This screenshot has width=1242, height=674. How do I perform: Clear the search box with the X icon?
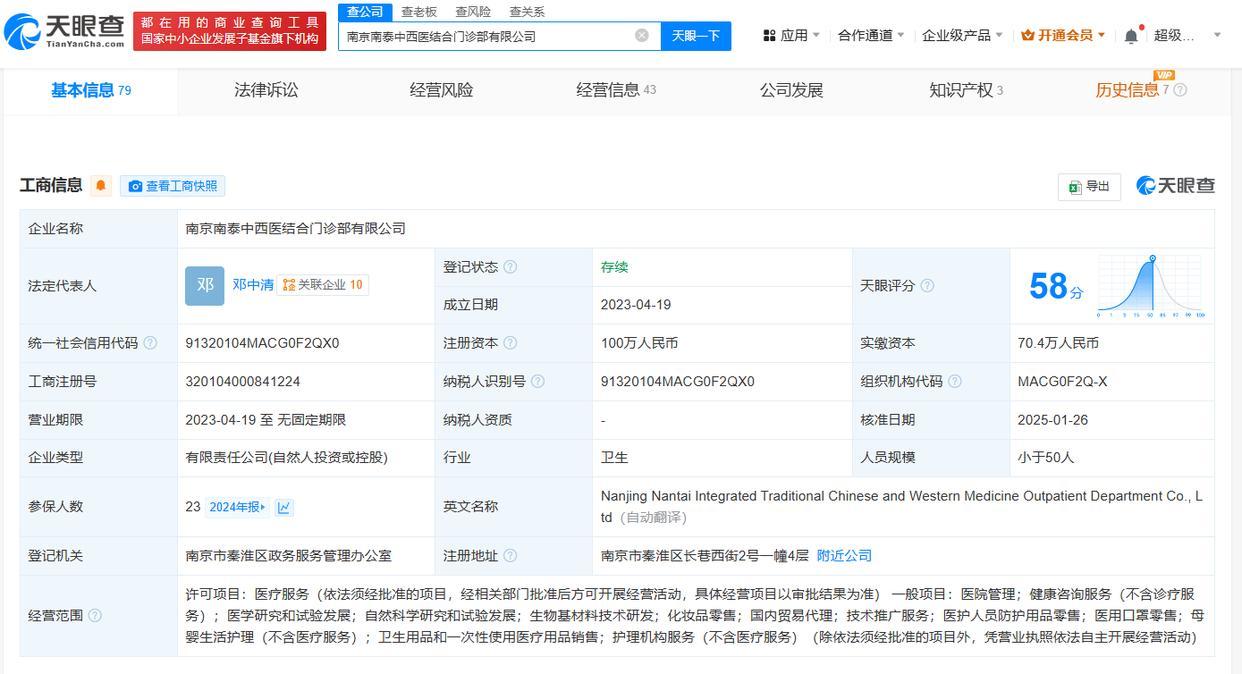[x=642, y=35]
